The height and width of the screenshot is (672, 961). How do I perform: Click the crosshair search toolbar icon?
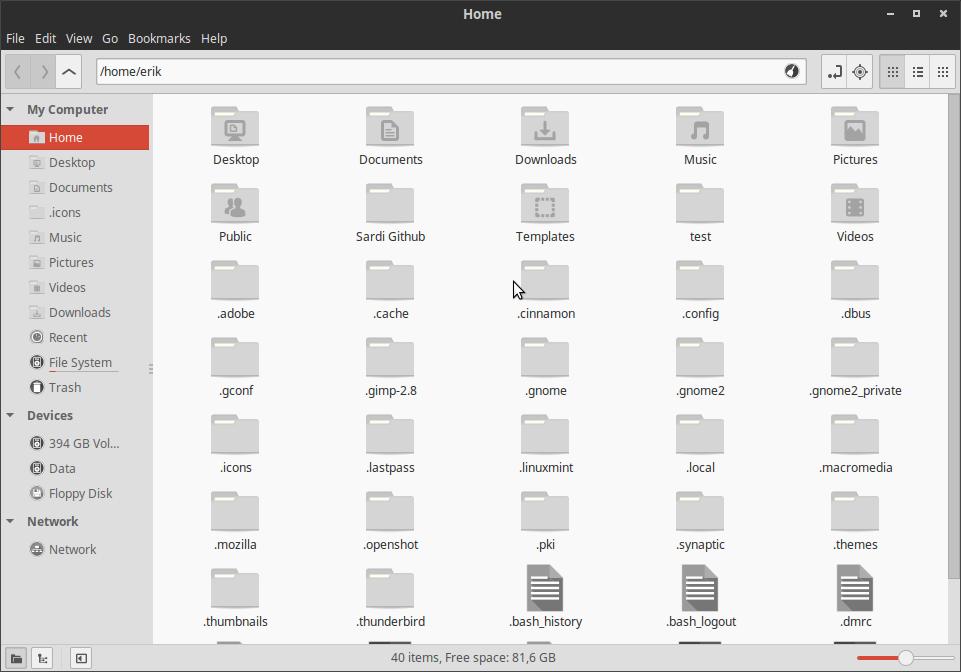point(860,72)
